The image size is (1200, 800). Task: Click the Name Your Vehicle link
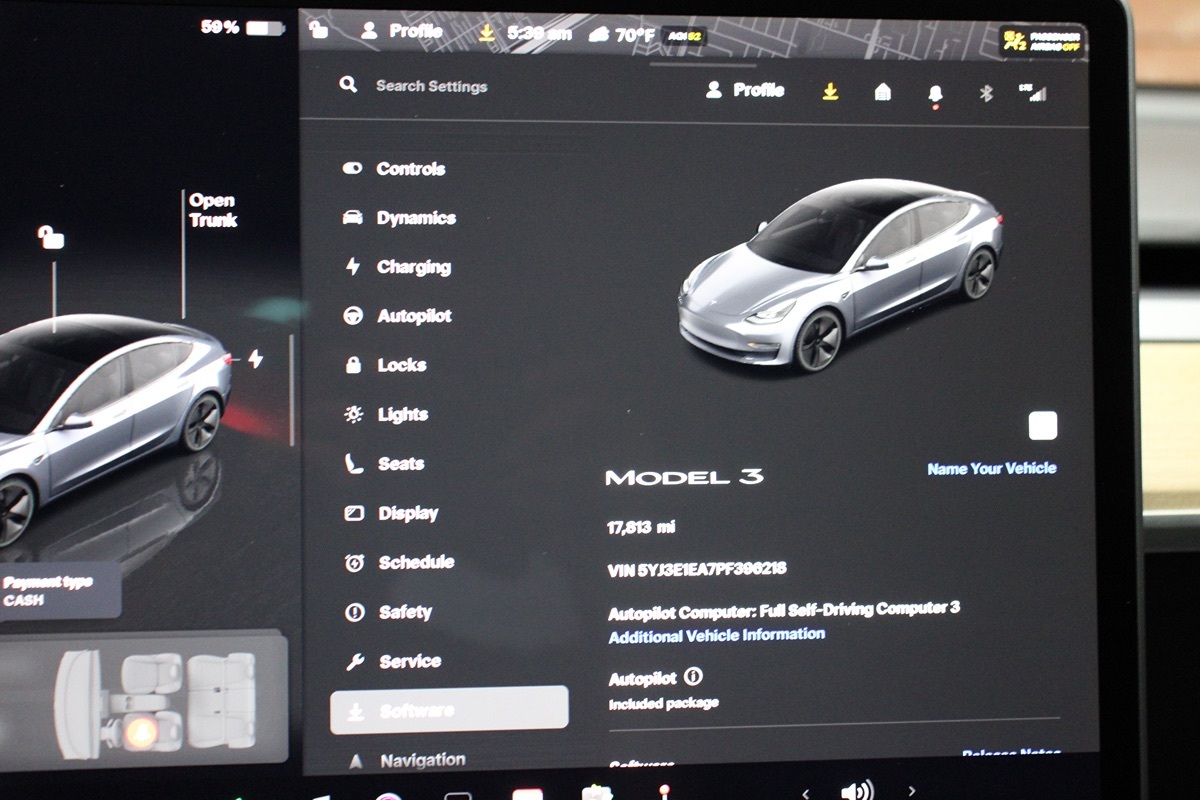991,468
